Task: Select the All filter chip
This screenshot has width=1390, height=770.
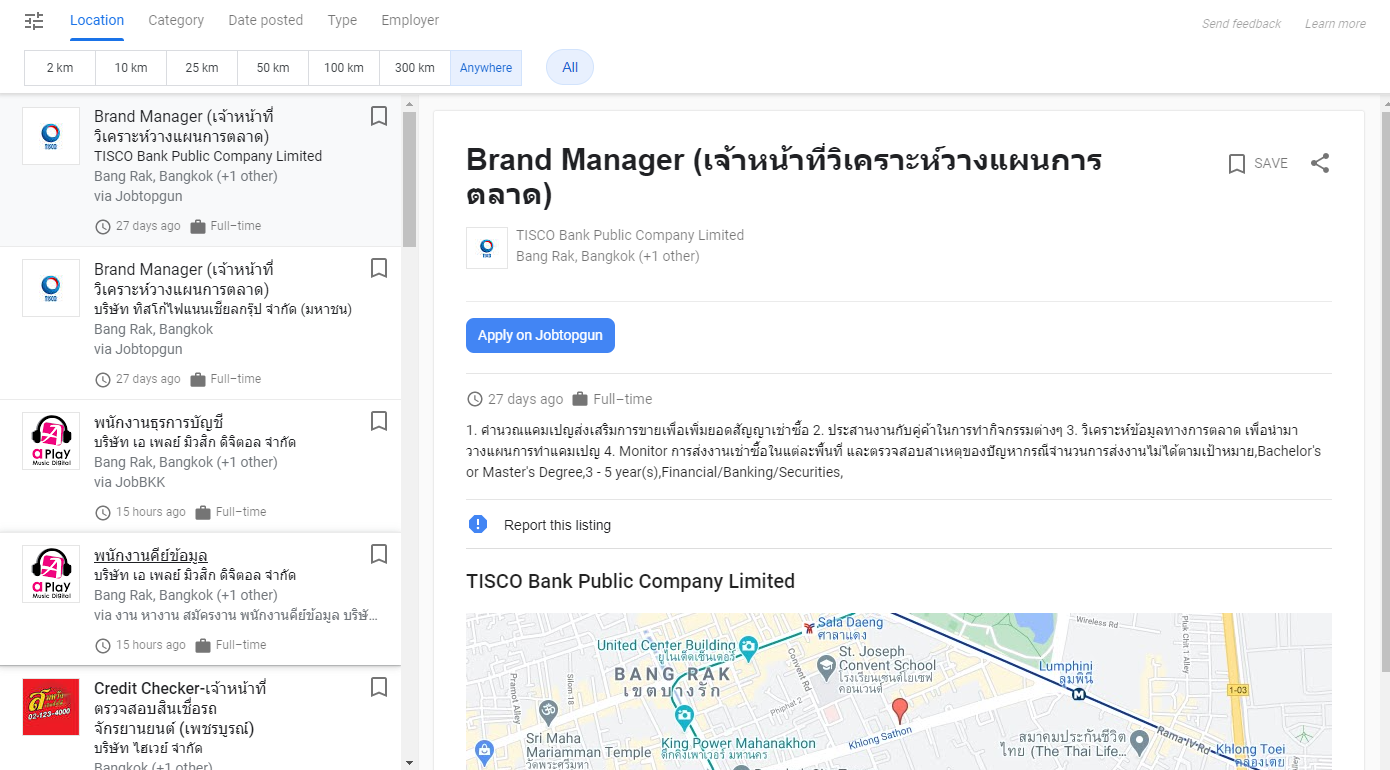Action: click(x=570, y=67)
